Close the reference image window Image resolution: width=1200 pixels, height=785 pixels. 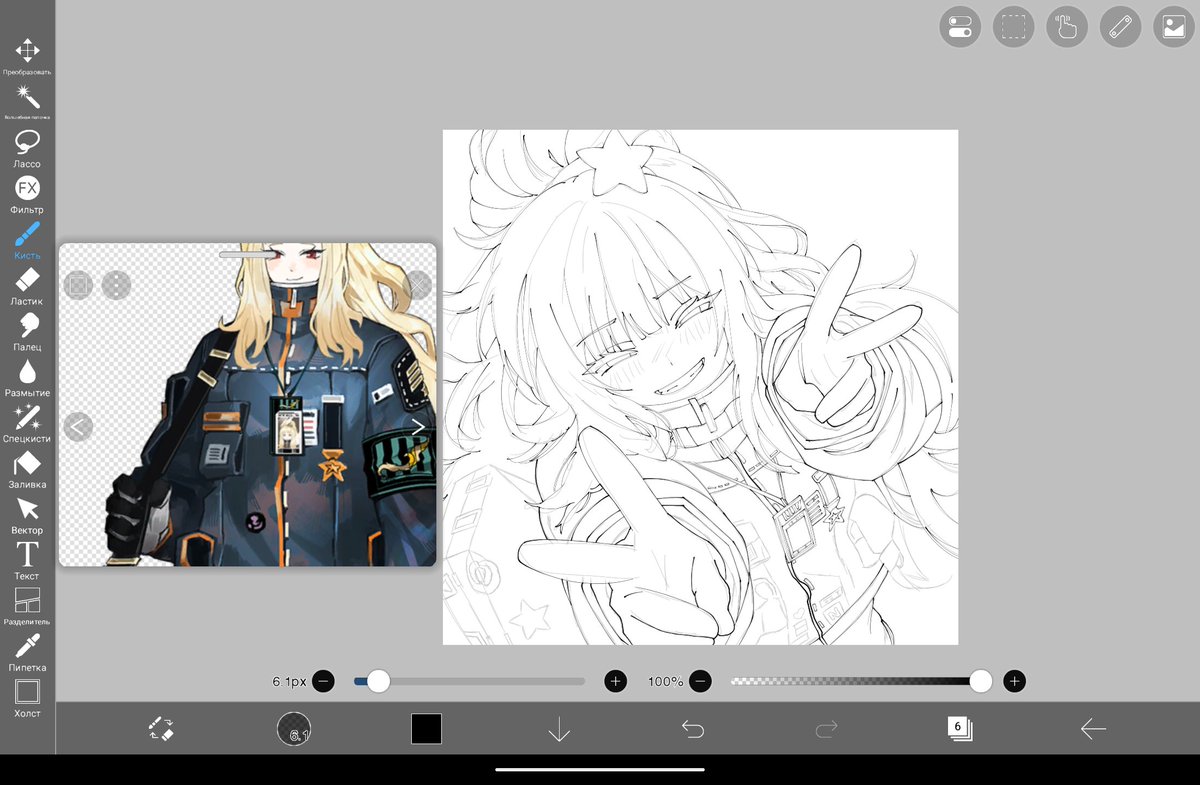coord(418,285)
